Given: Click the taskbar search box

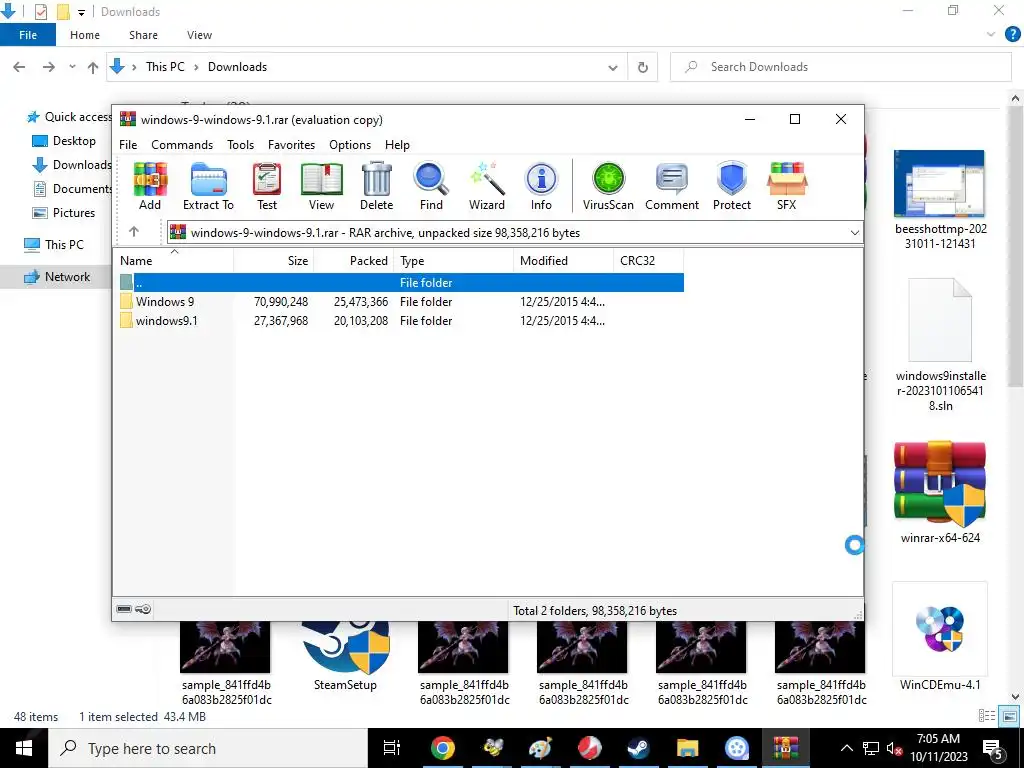Looking at the screenshot, I should [x=208, y=748].
